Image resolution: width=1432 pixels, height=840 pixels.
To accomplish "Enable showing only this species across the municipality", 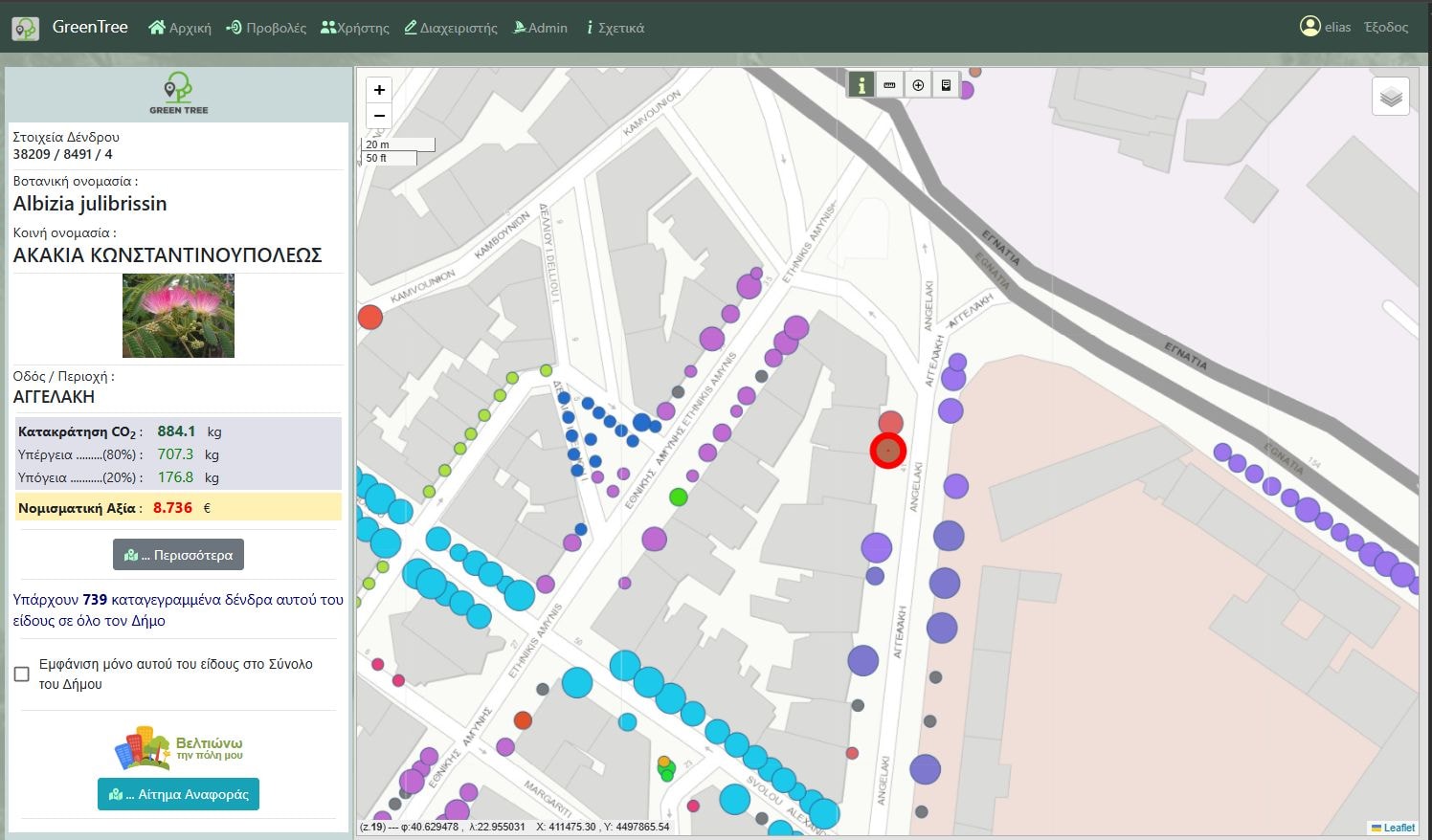I will coord(21,674).
